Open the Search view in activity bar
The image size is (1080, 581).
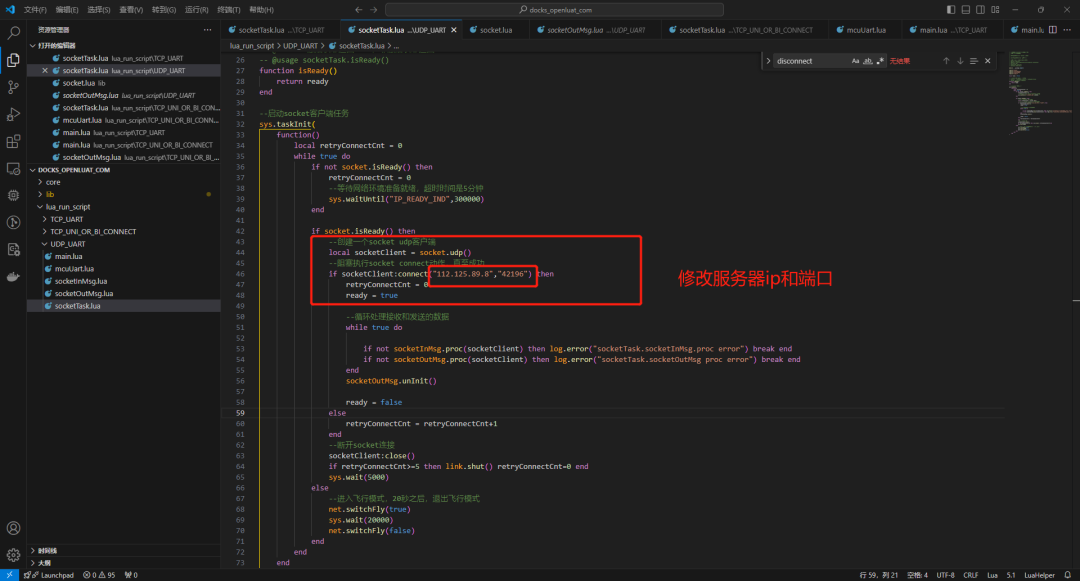pyautogui.click(x=13, y=32)
